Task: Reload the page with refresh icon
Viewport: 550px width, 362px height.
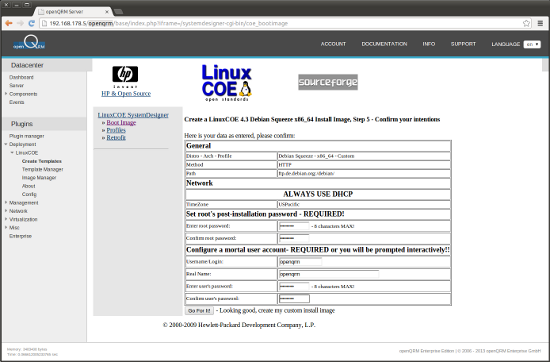Action: pos(32,23)
